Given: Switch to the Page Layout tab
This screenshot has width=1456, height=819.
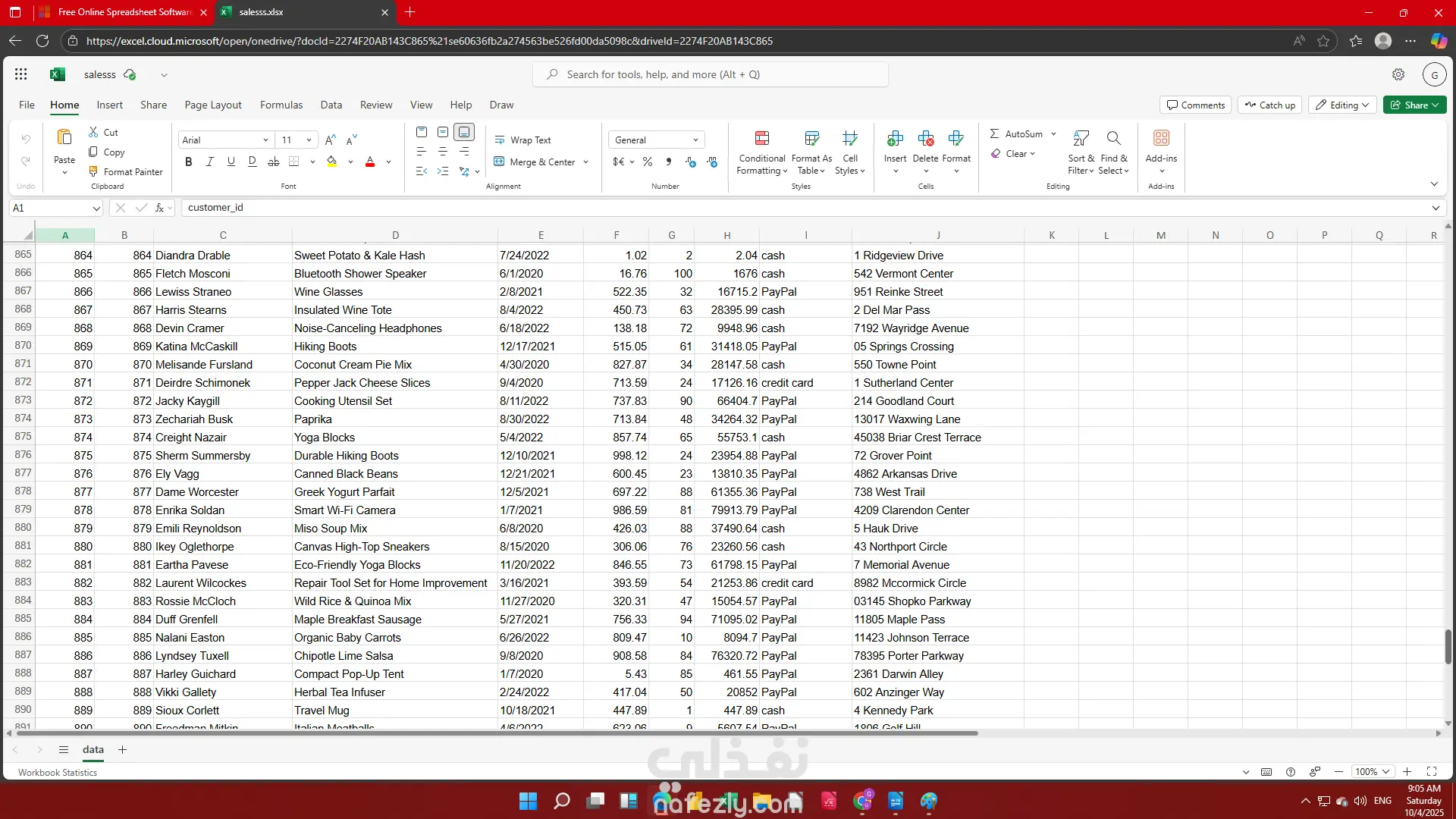Looking at the screenshot, I should 212,105.
